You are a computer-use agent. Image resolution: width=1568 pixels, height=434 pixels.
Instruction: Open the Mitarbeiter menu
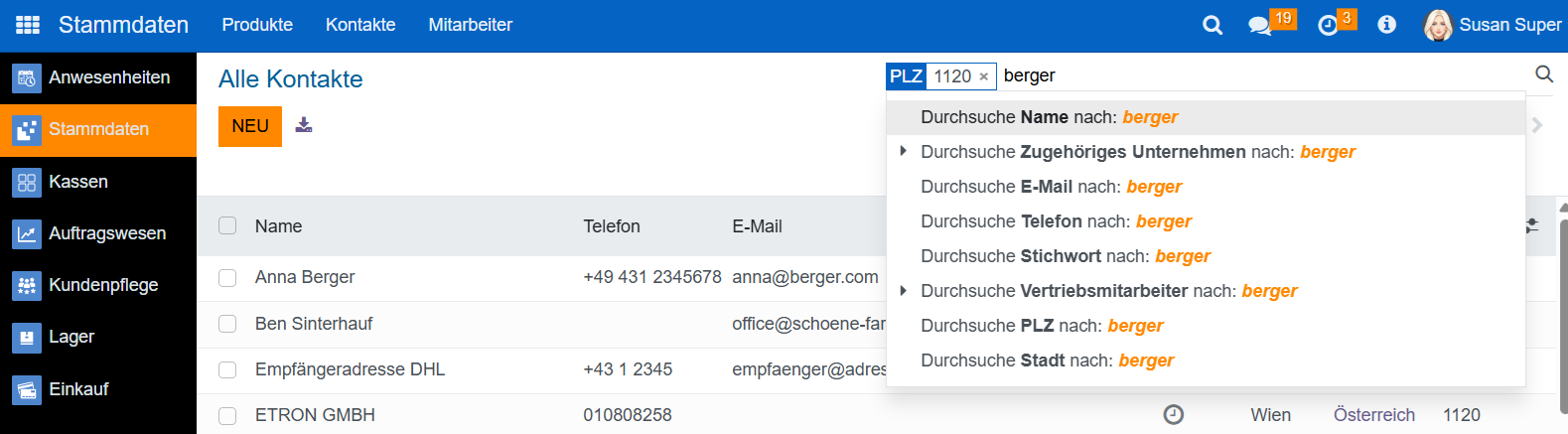(x=471, y=25)
